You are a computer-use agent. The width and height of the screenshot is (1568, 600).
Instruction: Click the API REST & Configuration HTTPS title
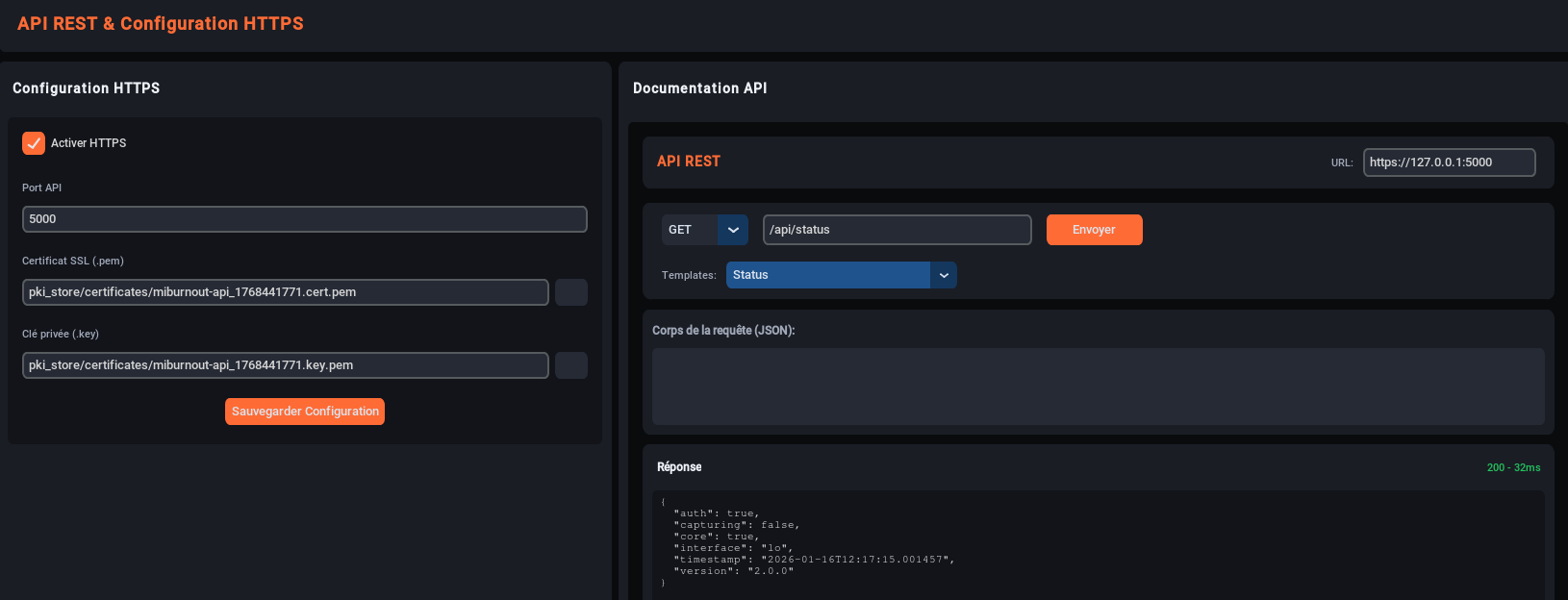coord(161,24)
